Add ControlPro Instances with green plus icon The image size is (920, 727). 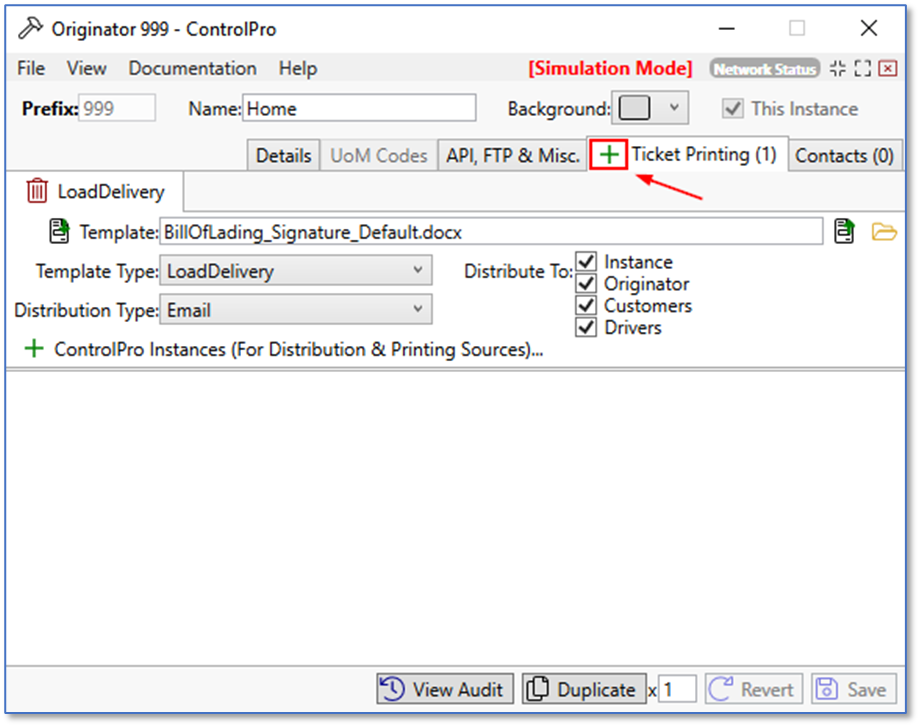click(x=35, y=349)
